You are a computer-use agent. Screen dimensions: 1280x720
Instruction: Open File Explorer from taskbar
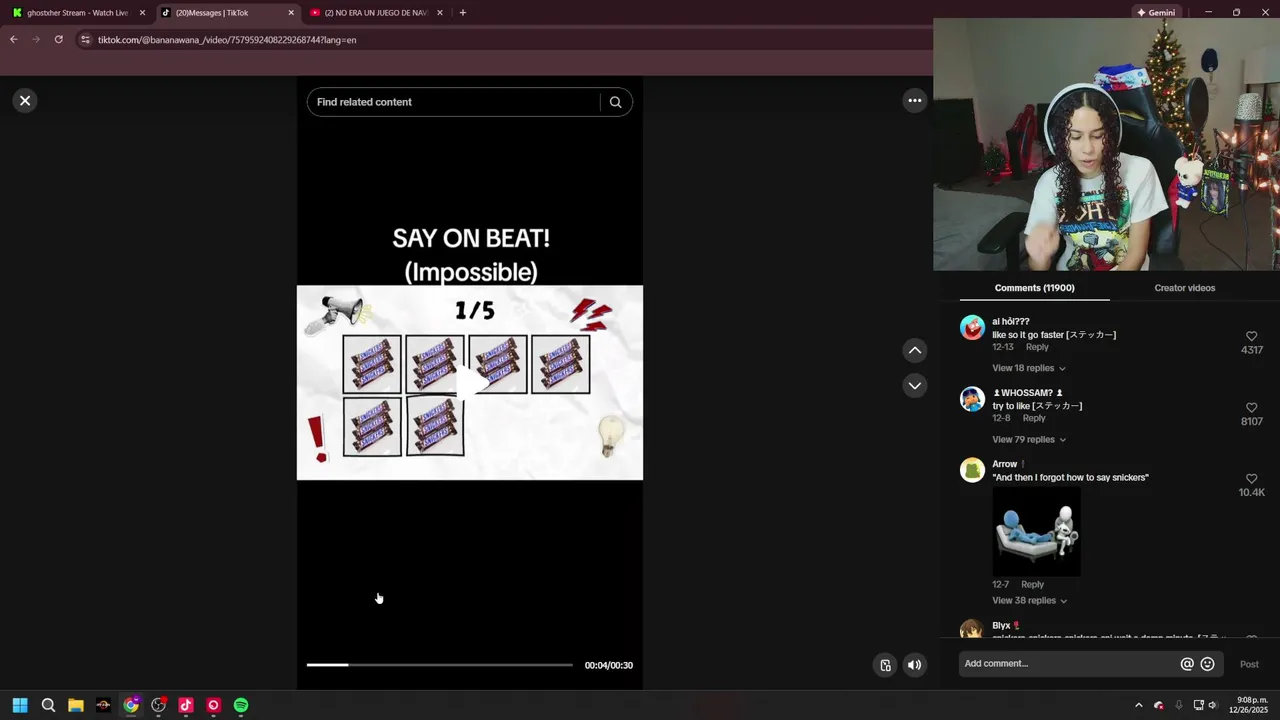click(76, 705)
